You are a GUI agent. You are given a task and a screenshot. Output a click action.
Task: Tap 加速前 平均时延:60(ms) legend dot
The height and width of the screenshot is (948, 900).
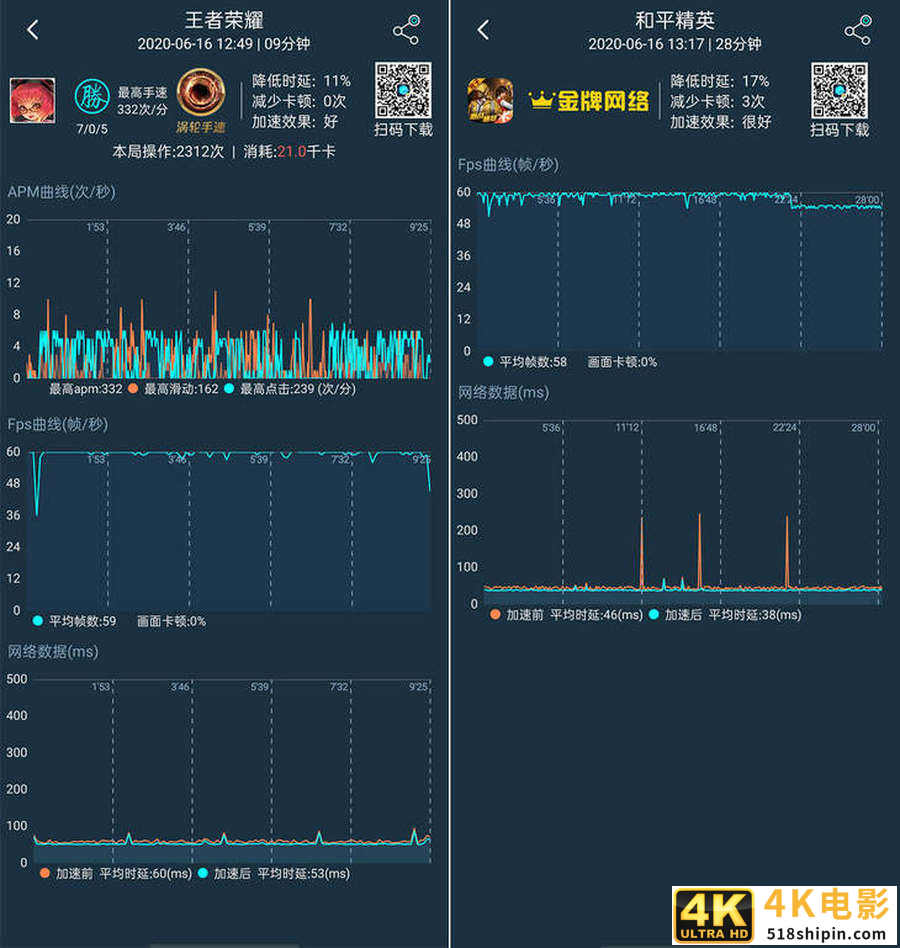(x=45, y=873)
